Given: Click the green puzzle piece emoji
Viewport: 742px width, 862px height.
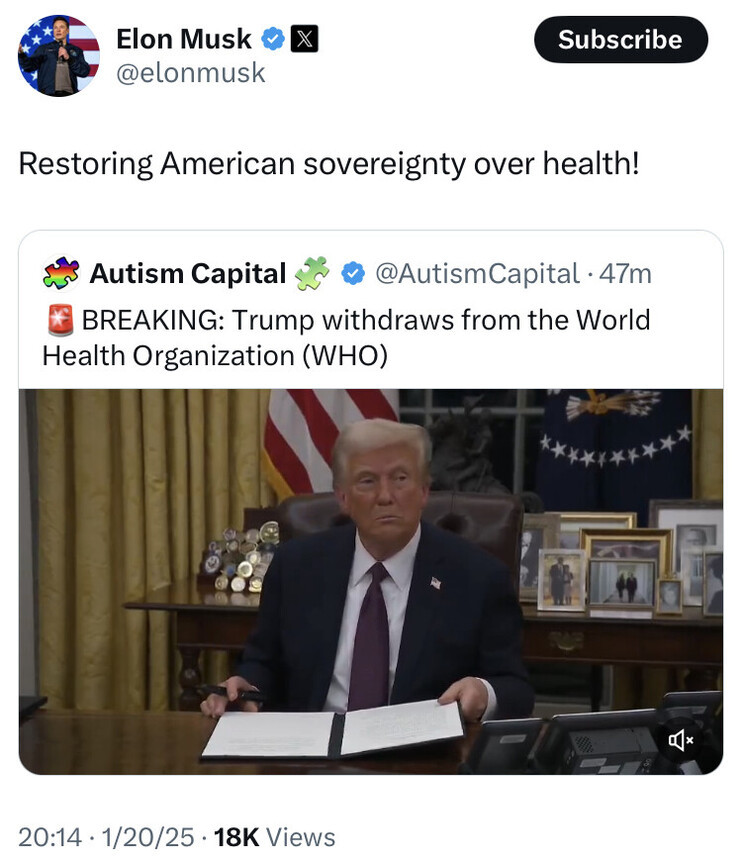Looking at the screenshot, I should coord(312,273).
